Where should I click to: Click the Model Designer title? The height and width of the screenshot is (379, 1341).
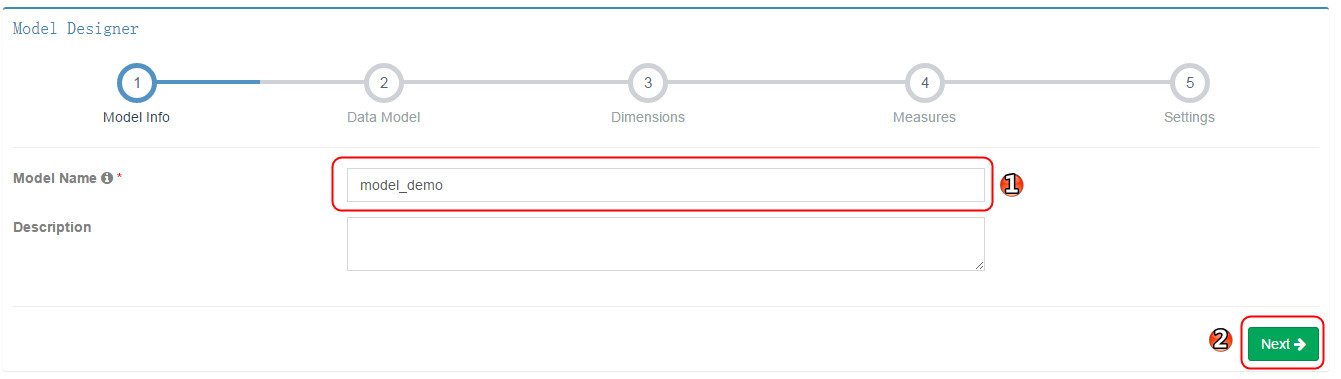[x=76, y=29]
